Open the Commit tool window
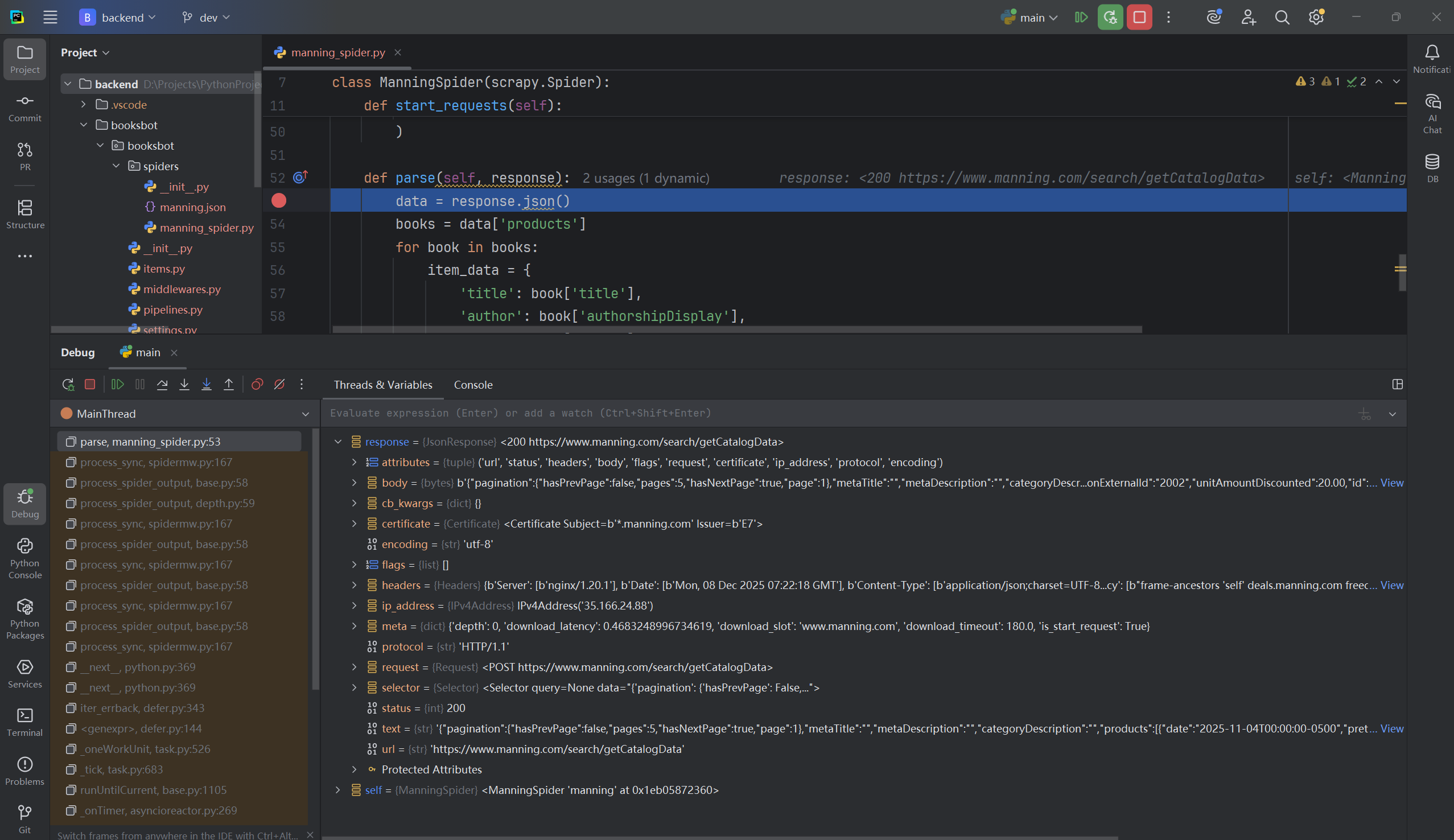This screenshot has width=1454, height=840. point(25,108)
